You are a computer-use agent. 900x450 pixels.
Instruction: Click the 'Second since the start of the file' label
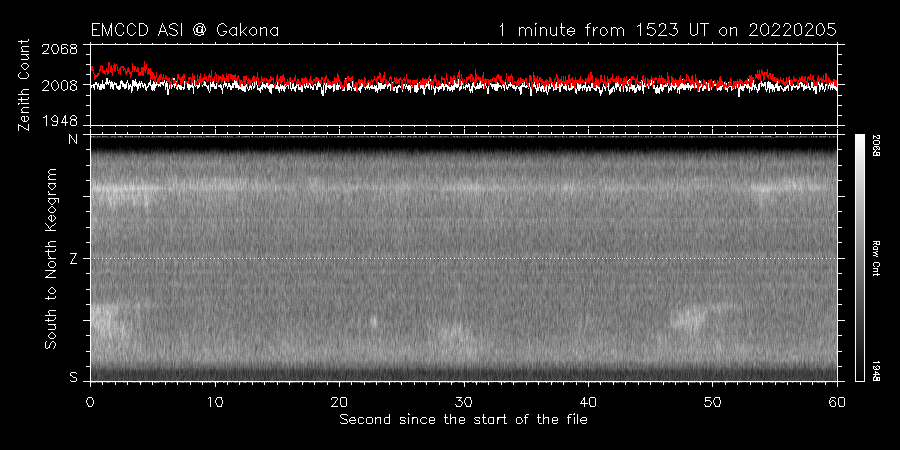tap(463, 420)
